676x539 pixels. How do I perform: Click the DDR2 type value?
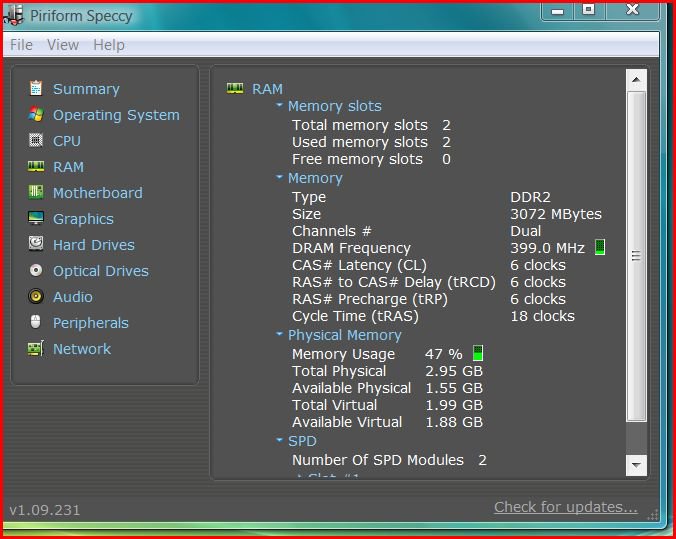[530, 197]
